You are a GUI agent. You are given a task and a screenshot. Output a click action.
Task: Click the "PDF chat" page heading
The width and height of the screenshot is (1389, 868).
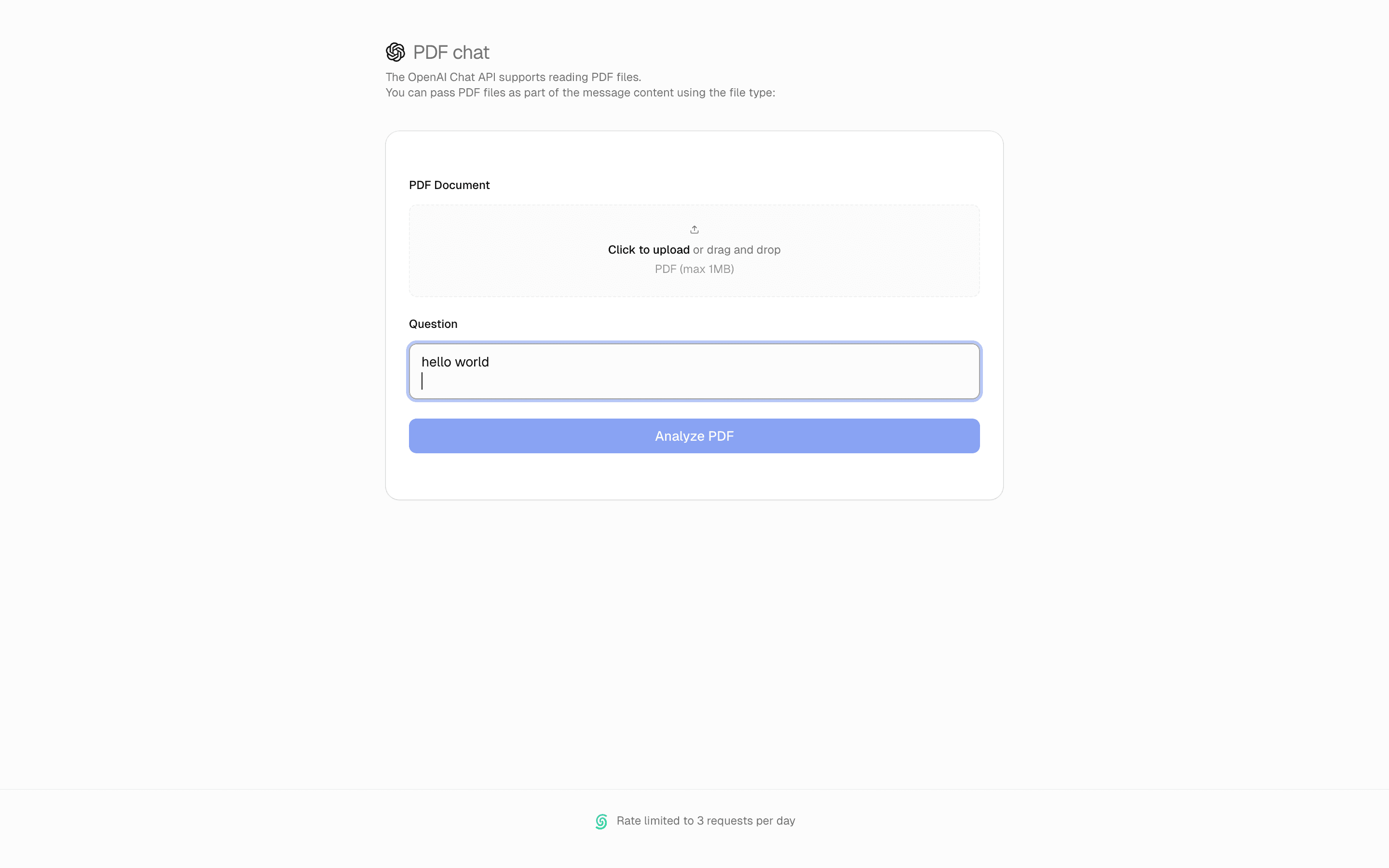[x=450, y=52]
